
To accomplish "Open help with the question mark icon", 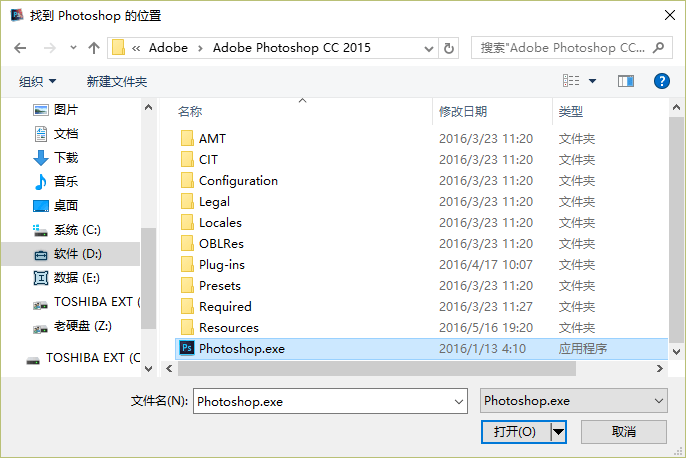I will pyautogui.click(x=662, y=81).
